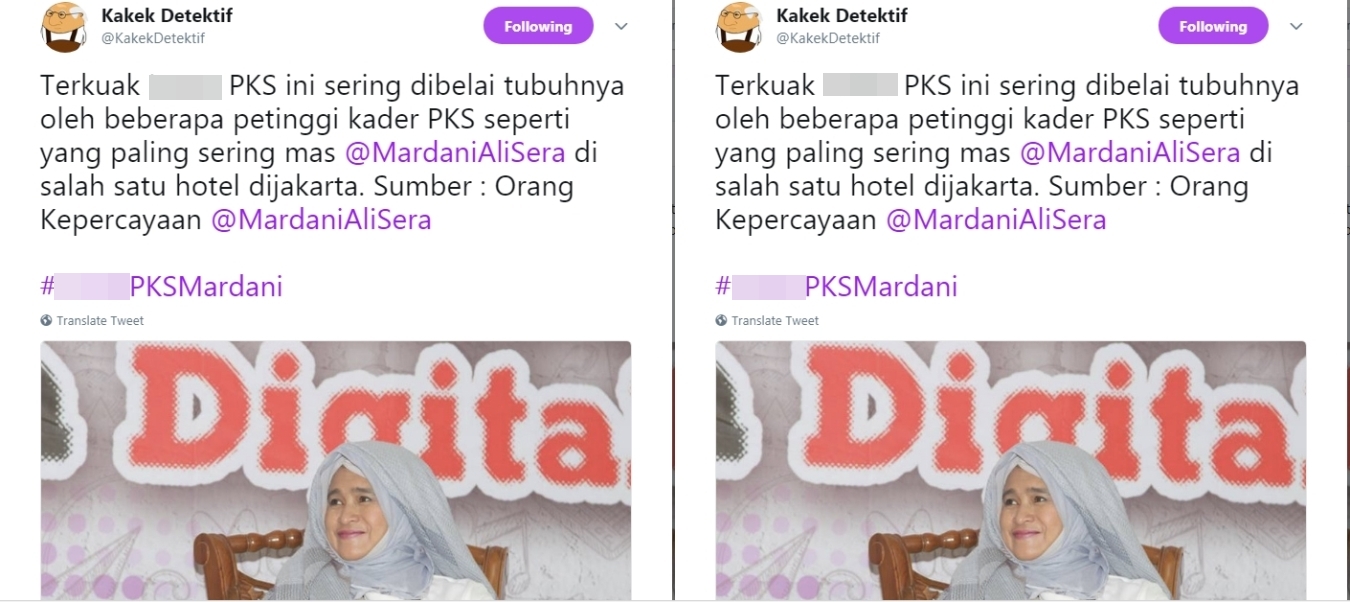Viewport: 1350px width, 602px height.
Task: Open the right tweet's attached photo
Action: point(1011,470)
